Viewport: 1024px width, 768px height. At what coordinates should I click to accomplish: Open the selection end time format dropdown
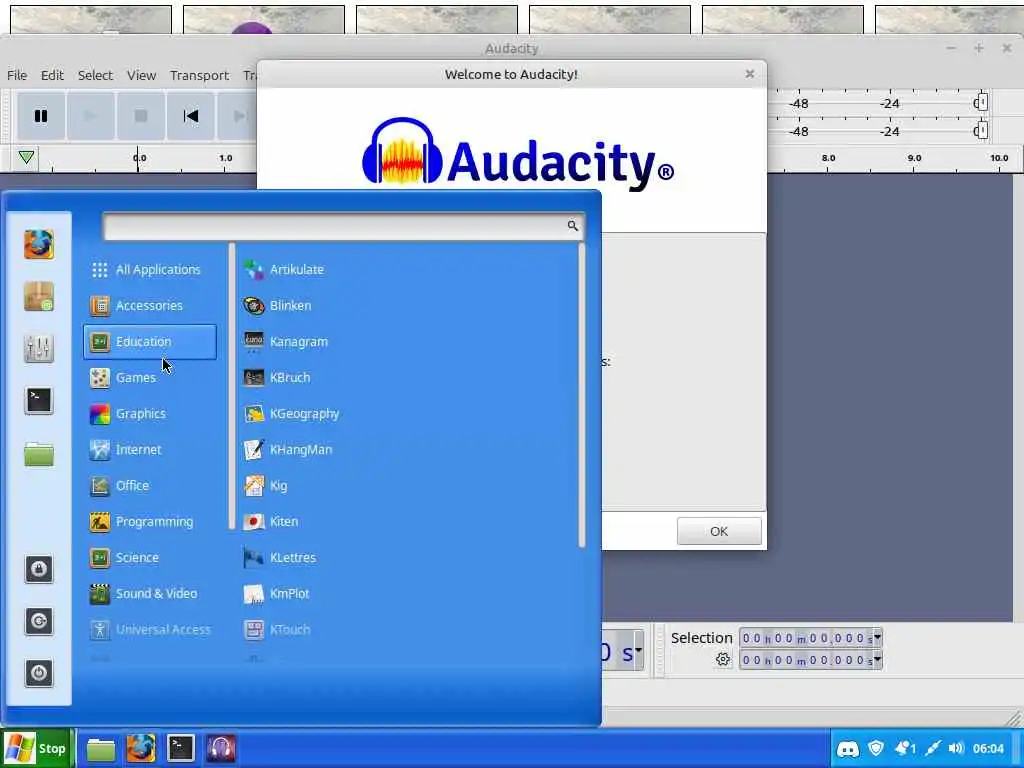click(x=877, y=660)
